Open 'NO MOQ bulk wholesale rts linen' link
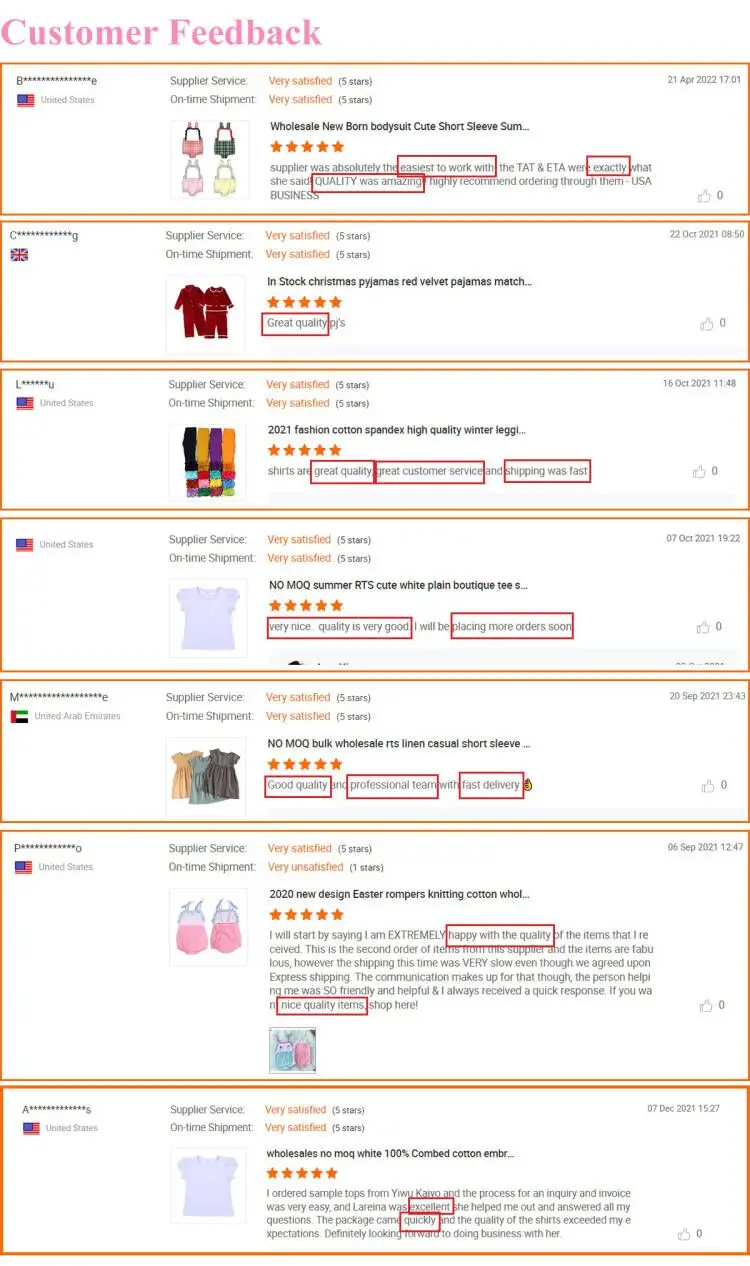Screen dimensions: 750x1266 399,744
